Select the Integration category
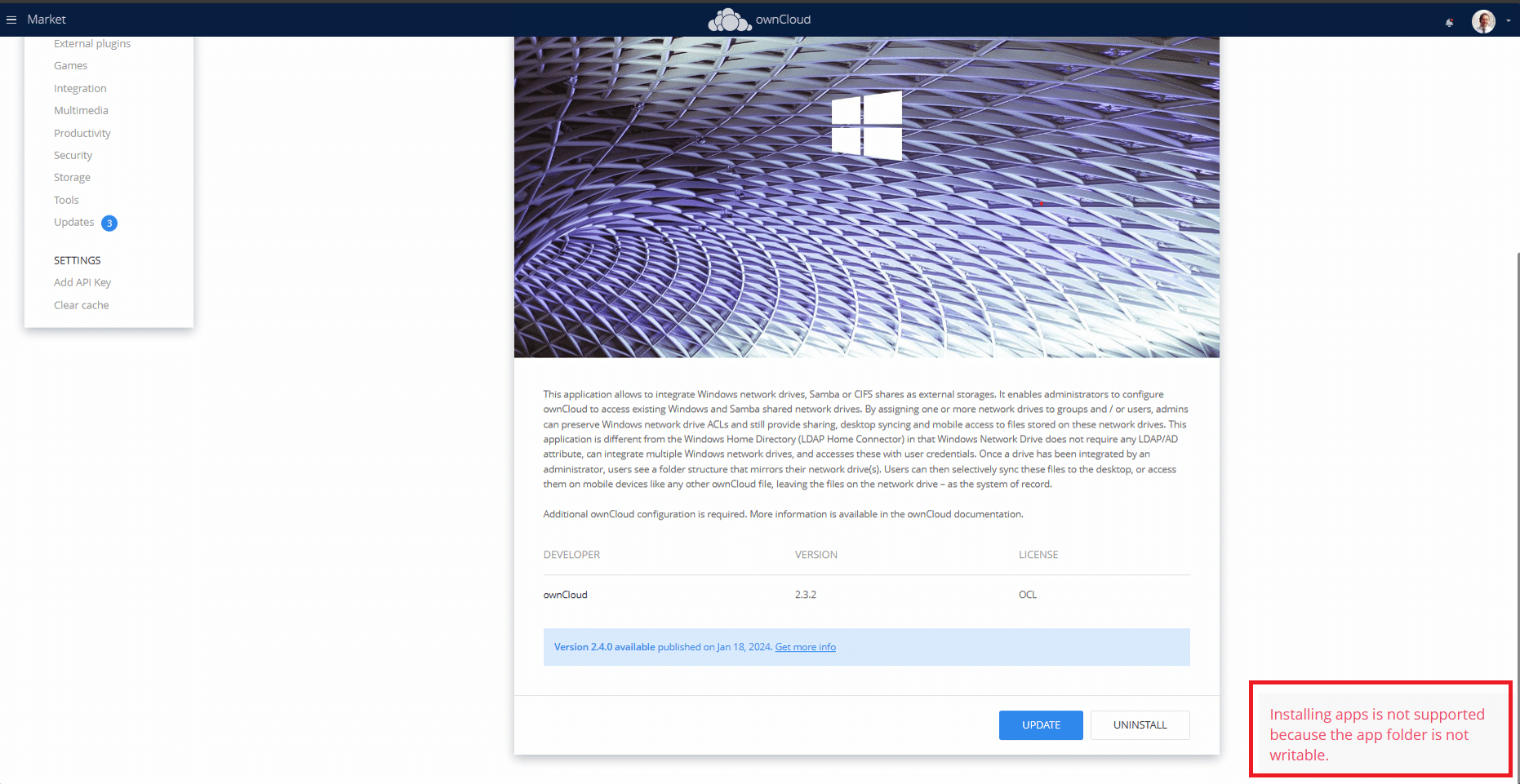1520x784 pixels. click(x=80, y=88)
